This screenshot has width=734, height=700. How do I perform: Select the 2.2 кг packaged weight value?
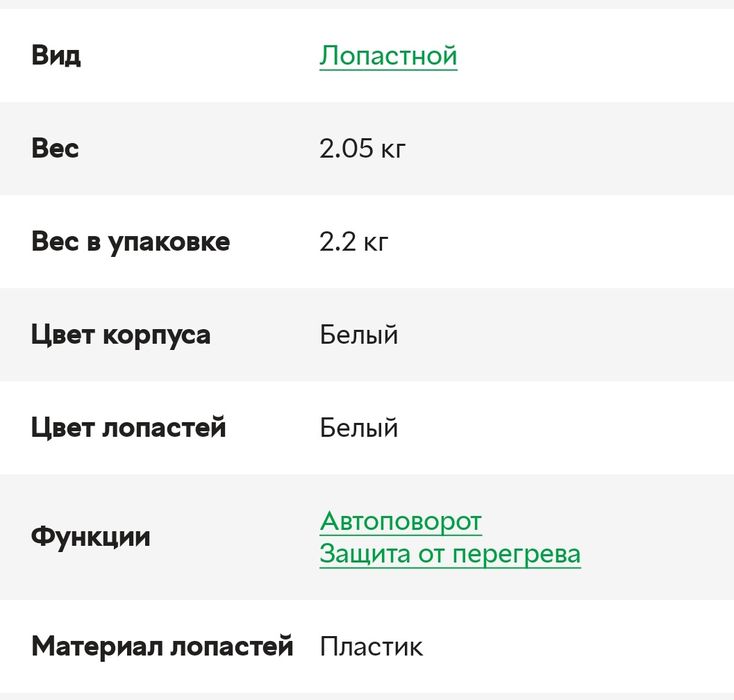(x=354, y=241)
